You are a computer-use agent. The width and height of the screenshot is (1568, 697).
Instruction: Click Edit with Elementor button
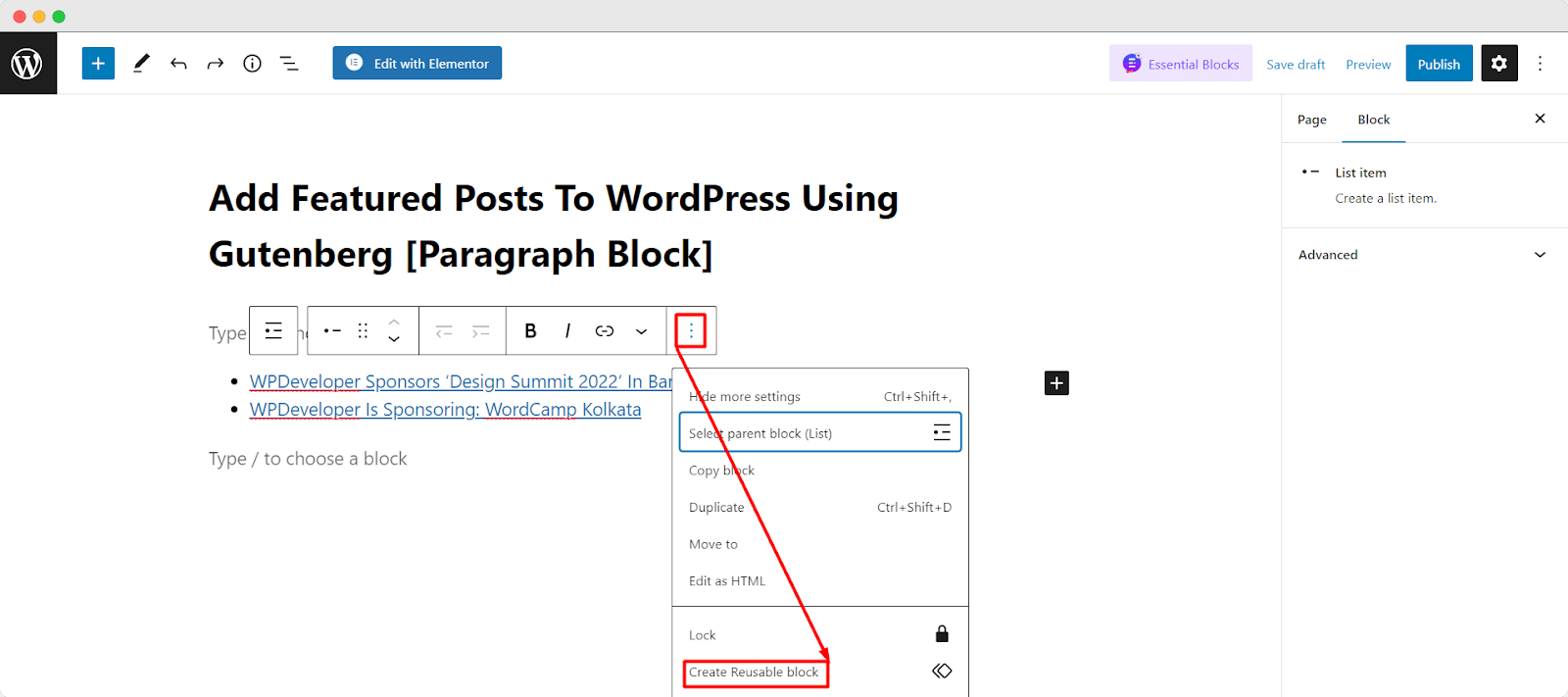tap(417, 63)
